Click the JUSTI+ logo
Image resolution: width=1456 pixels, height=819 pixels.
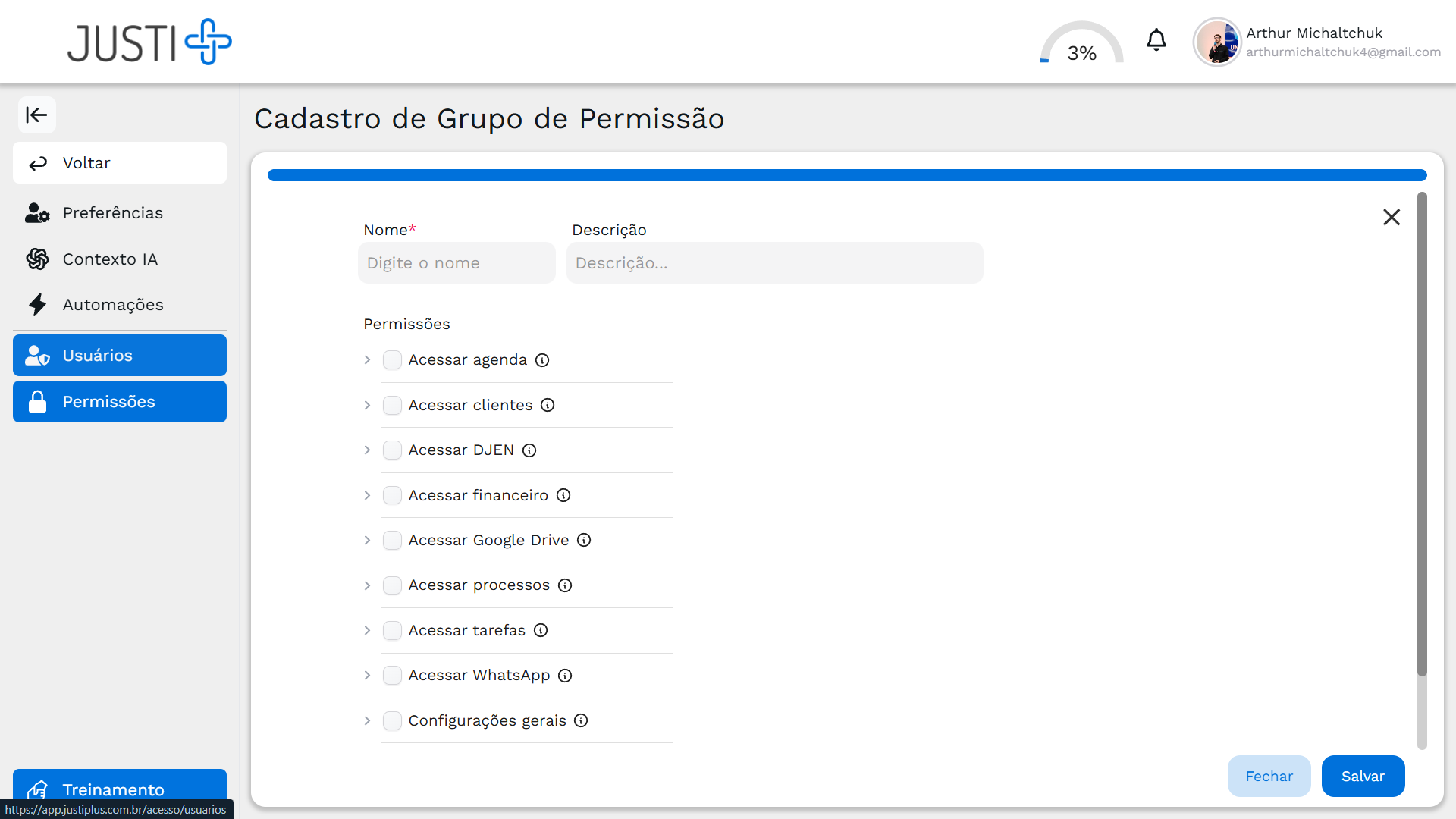click(x=149, y=42)
